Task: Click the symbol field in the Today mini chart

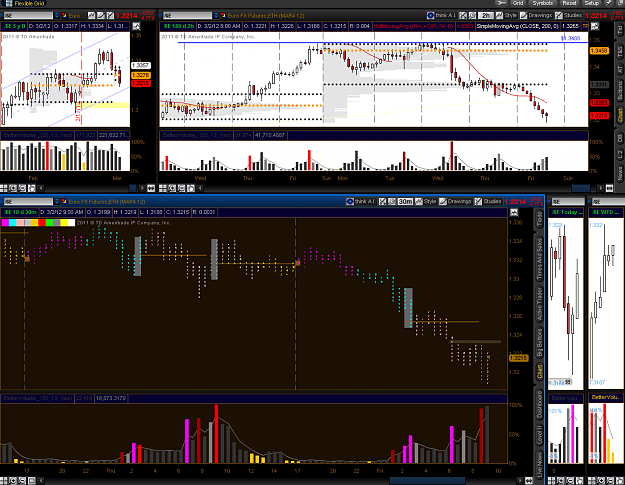Action: [567, 202]
